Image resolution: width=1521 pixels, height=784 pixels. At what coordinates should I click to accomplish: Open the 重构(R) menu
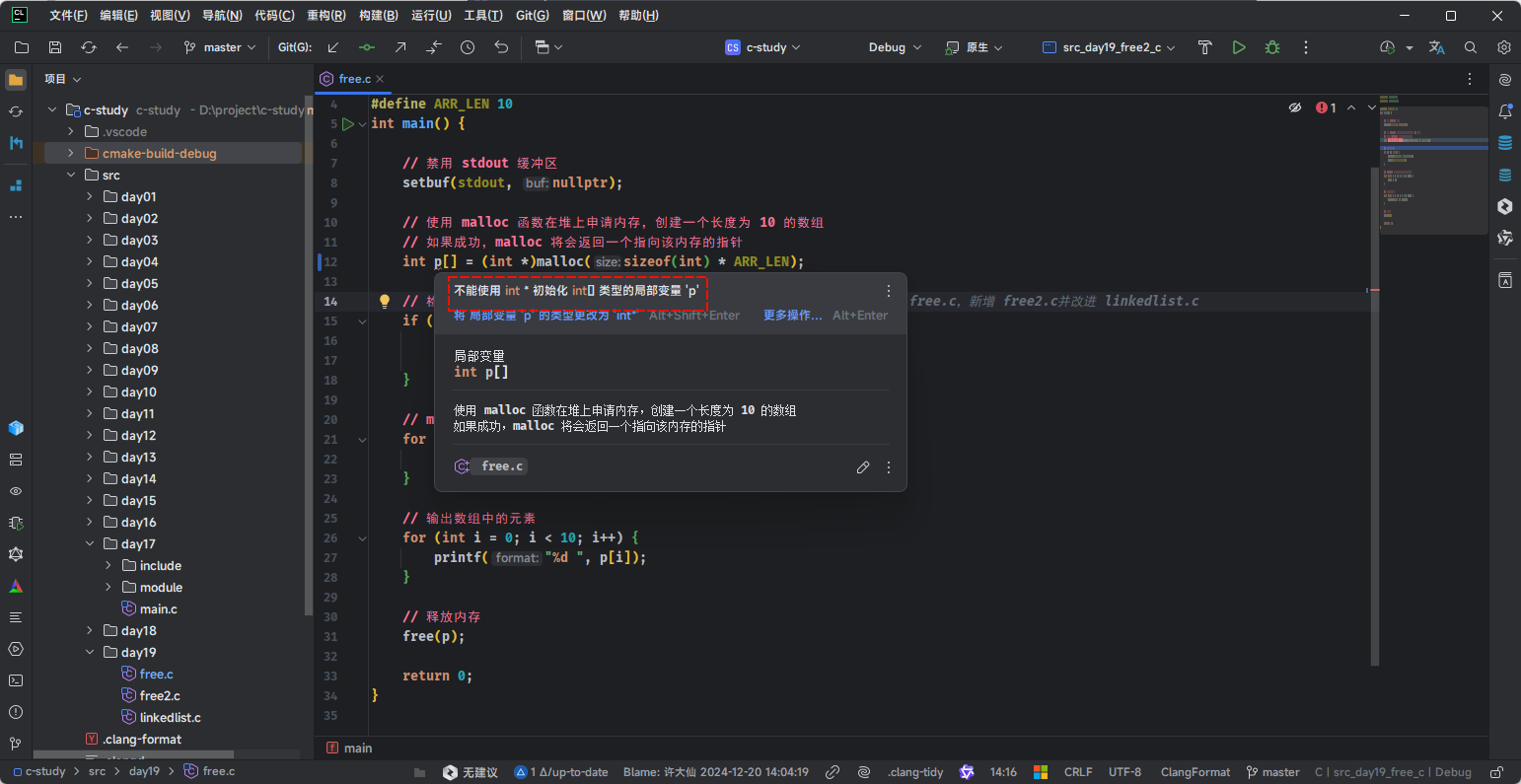(x=326, y=16)
